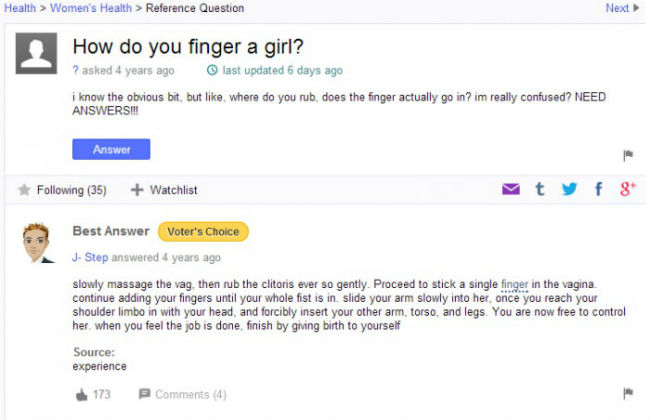This screenshot has height=420, width=650.
Task: Go to the Next question
Action: pos(621,8)
